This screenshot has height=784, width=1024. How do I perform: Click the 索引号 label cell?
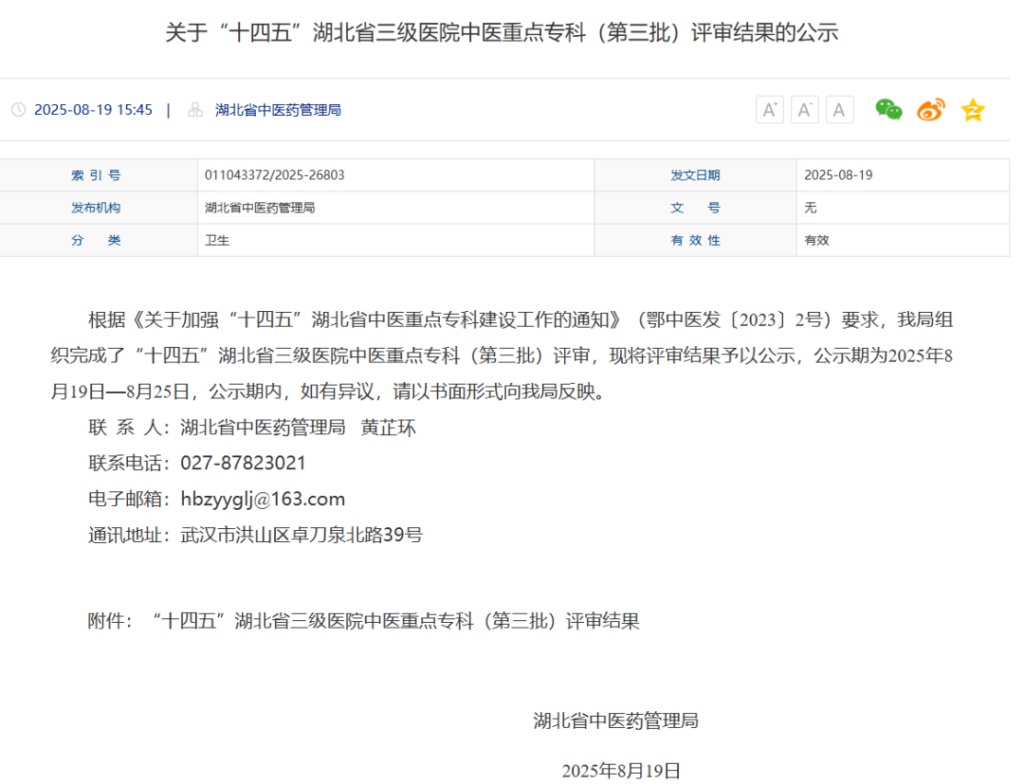pos(96,175)
